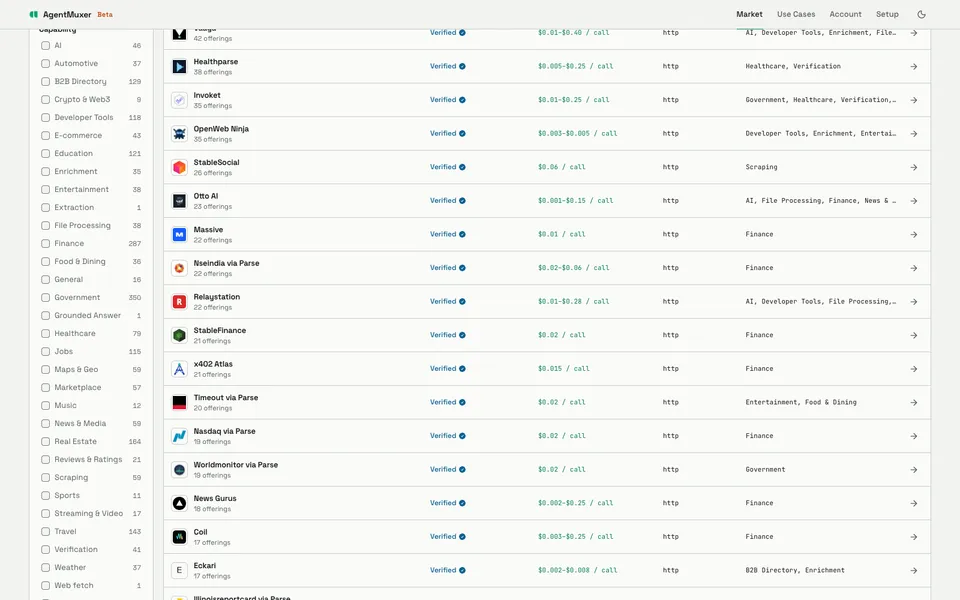Screen dimensions: 960x600
Task: Click the Nasdaq via Parse logo
Action: click(x=179, y=437)
